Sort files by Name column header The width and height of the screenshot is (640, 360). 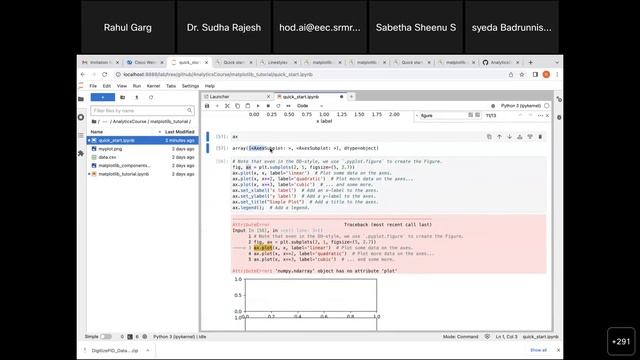97,132
